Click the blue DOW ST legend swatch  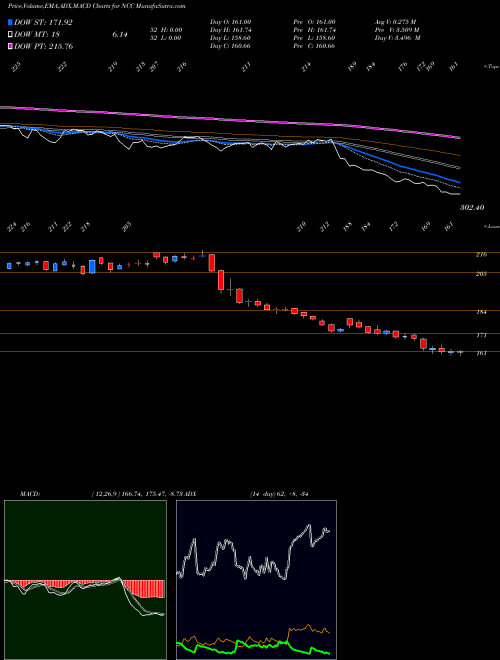(x=10, y=22)
